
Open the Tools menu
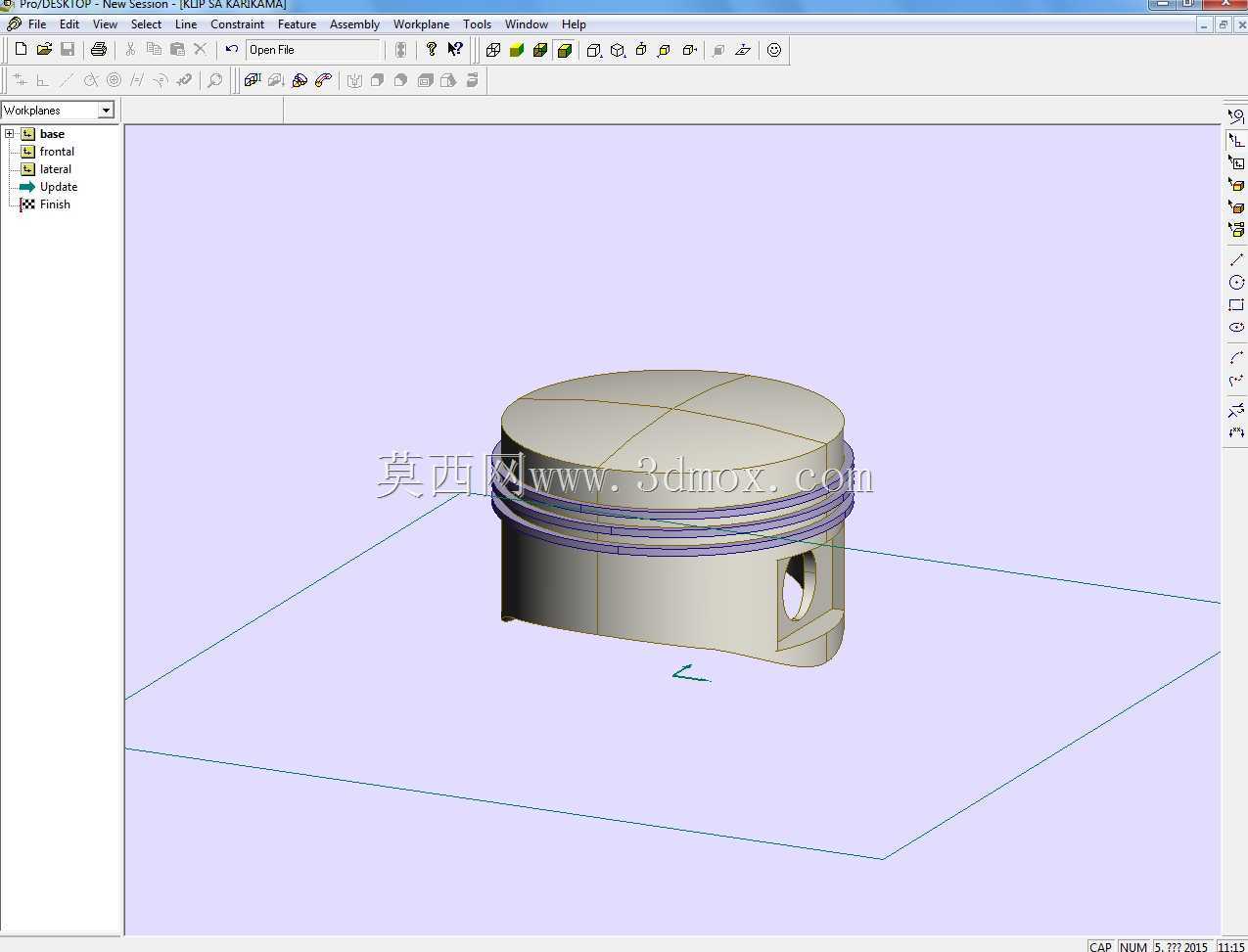pos(477,24)
